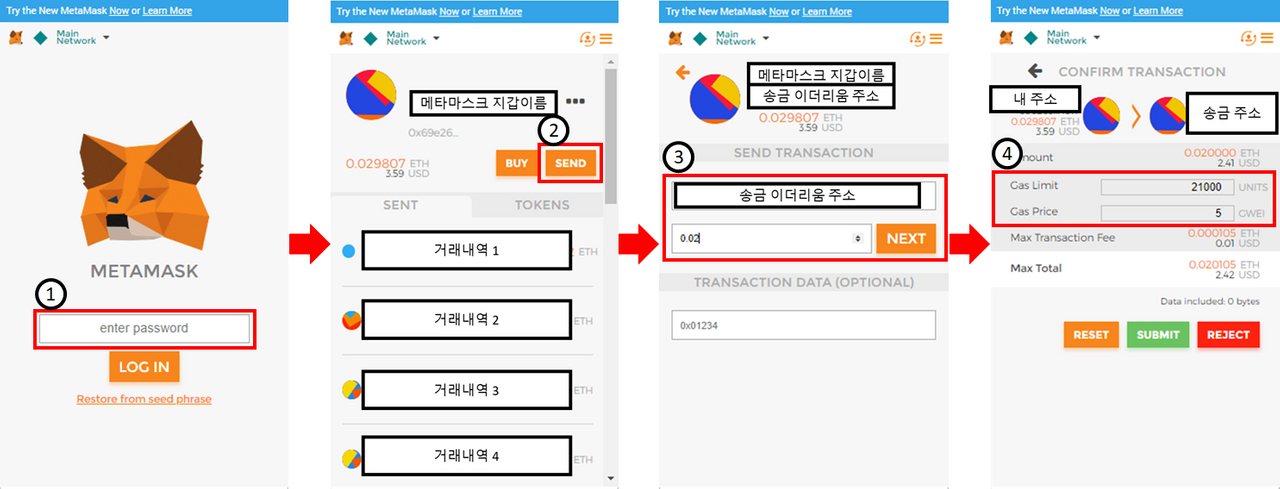Focus transaction data field 0x01234

[x=803, y=325]
